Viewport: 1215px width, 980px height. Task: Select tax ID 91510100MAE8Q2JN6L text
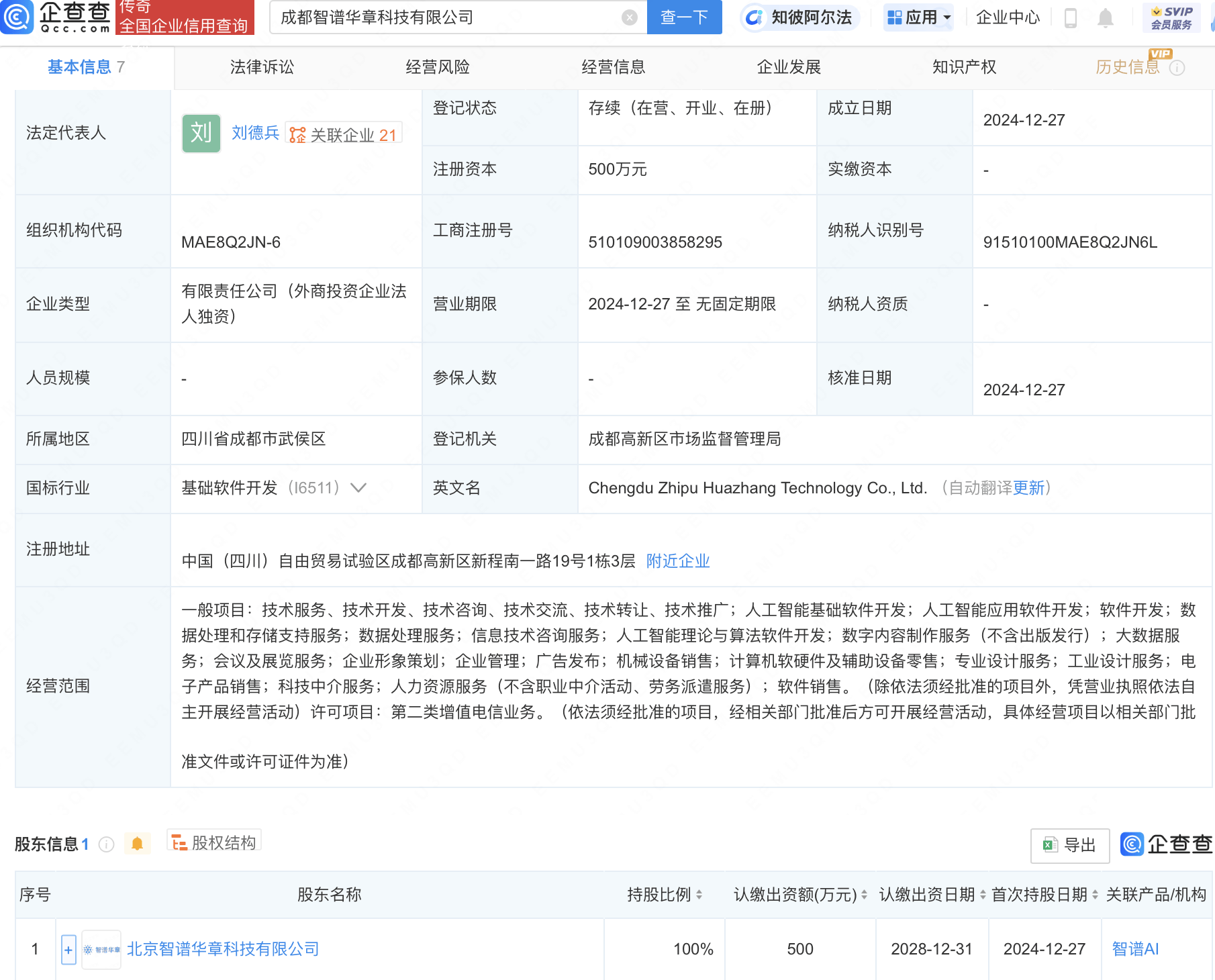pyautogui.click(x=1070, y=242)
